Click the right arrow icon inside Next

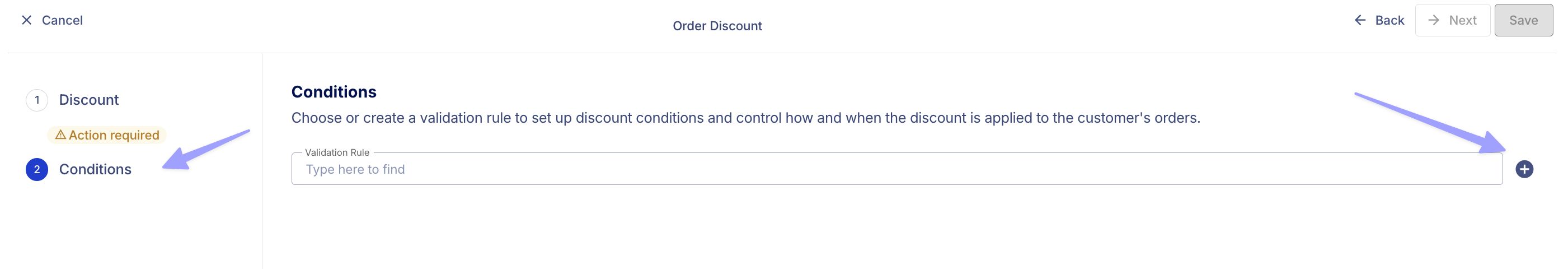coord(1434,20)
